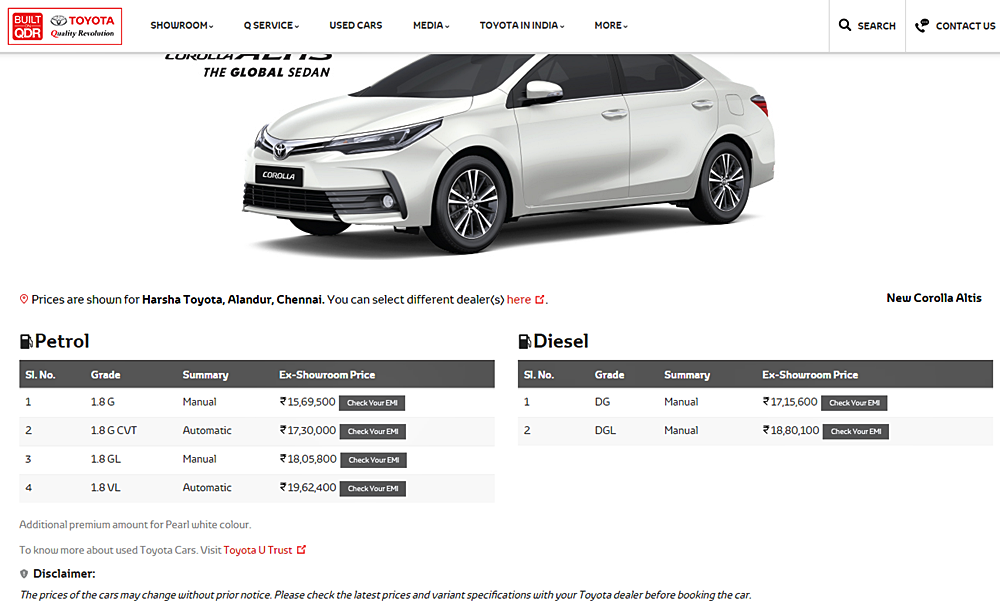
Task: Click 'THE GLOBAL SEDAN' tagline
Action: (266, 73)
